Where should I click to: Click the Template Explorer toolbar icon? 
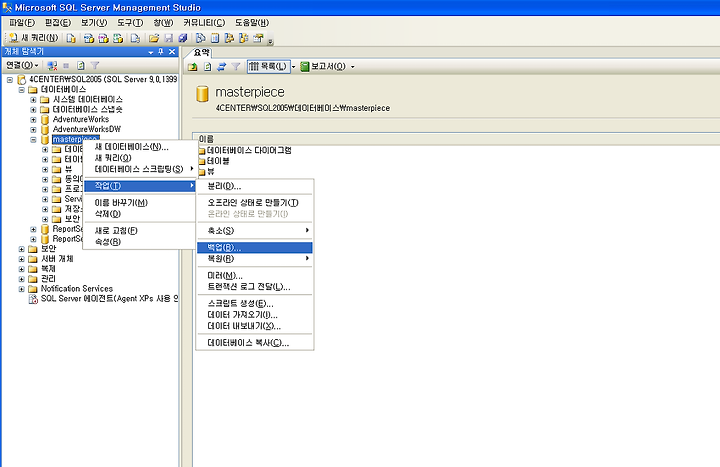[x=243, y=38]
